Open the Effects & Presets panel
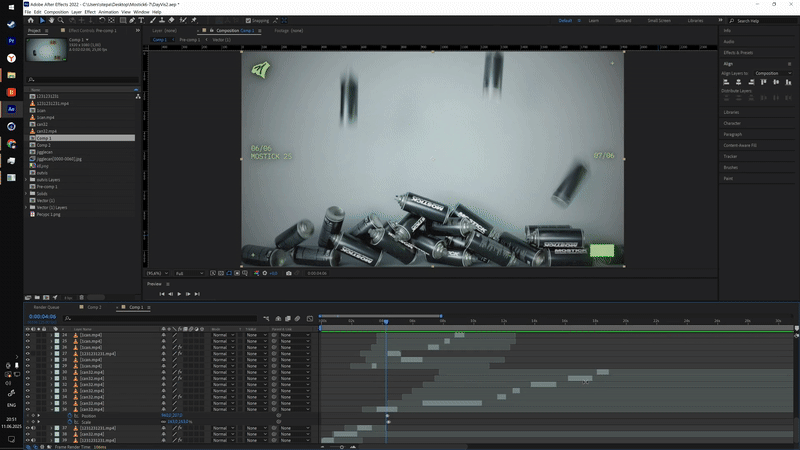Screen dimensions: 800x450 (x=738, y=53)
